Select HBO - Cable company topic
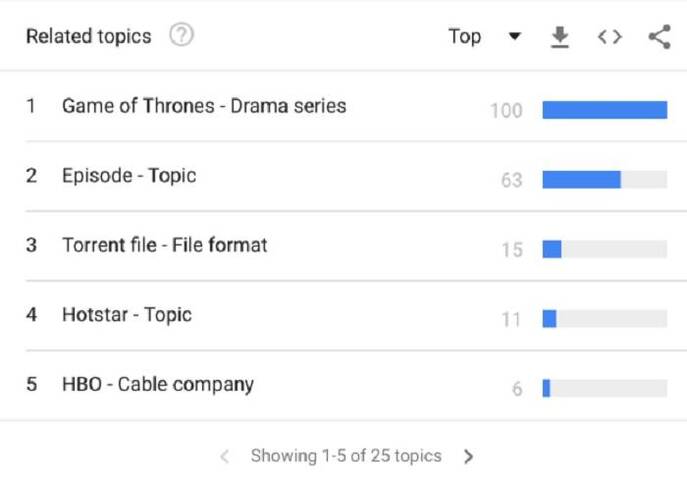 [158, 385]
